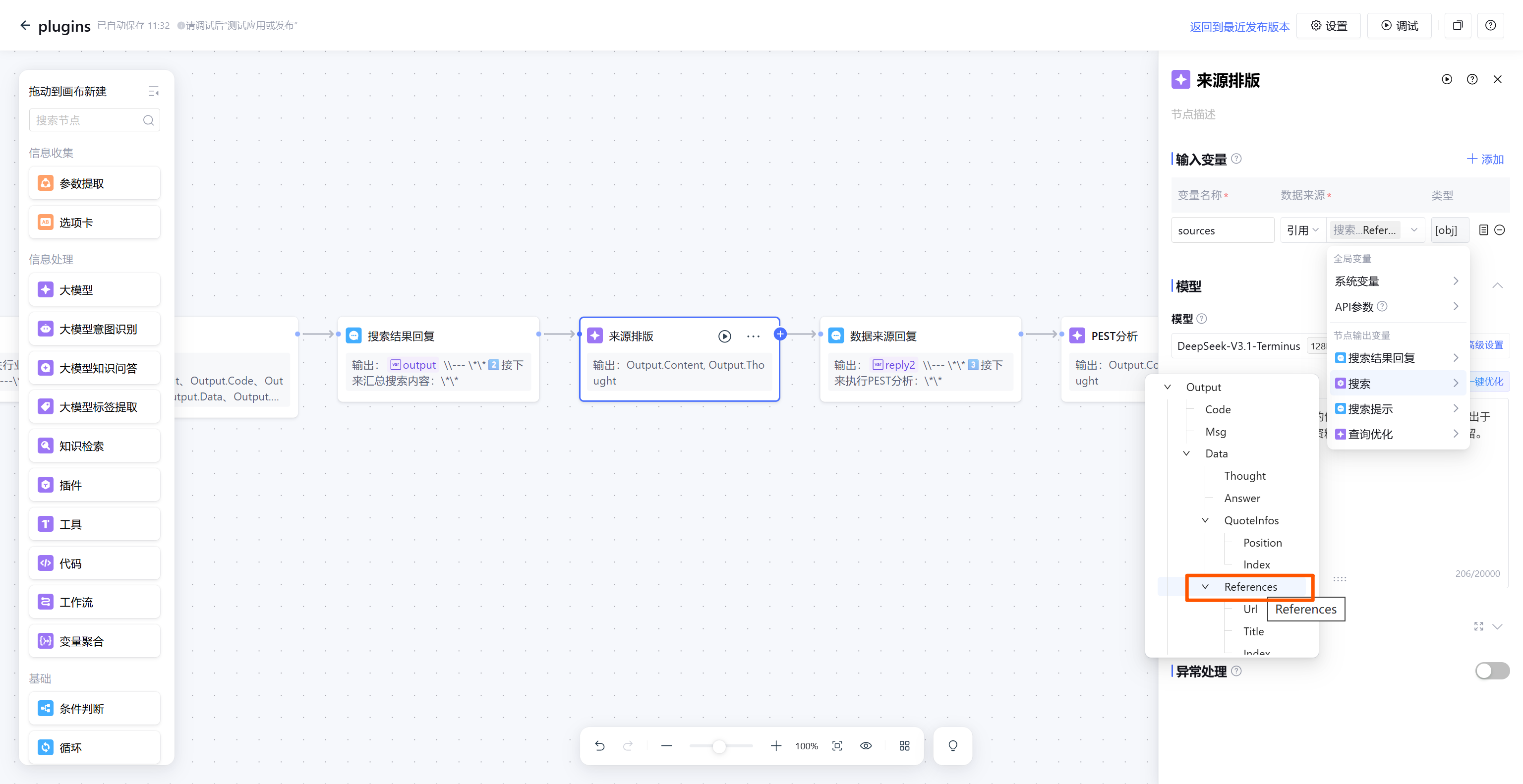Open the three-dot menu on the 来源排版 node

(x=753, y=336)
